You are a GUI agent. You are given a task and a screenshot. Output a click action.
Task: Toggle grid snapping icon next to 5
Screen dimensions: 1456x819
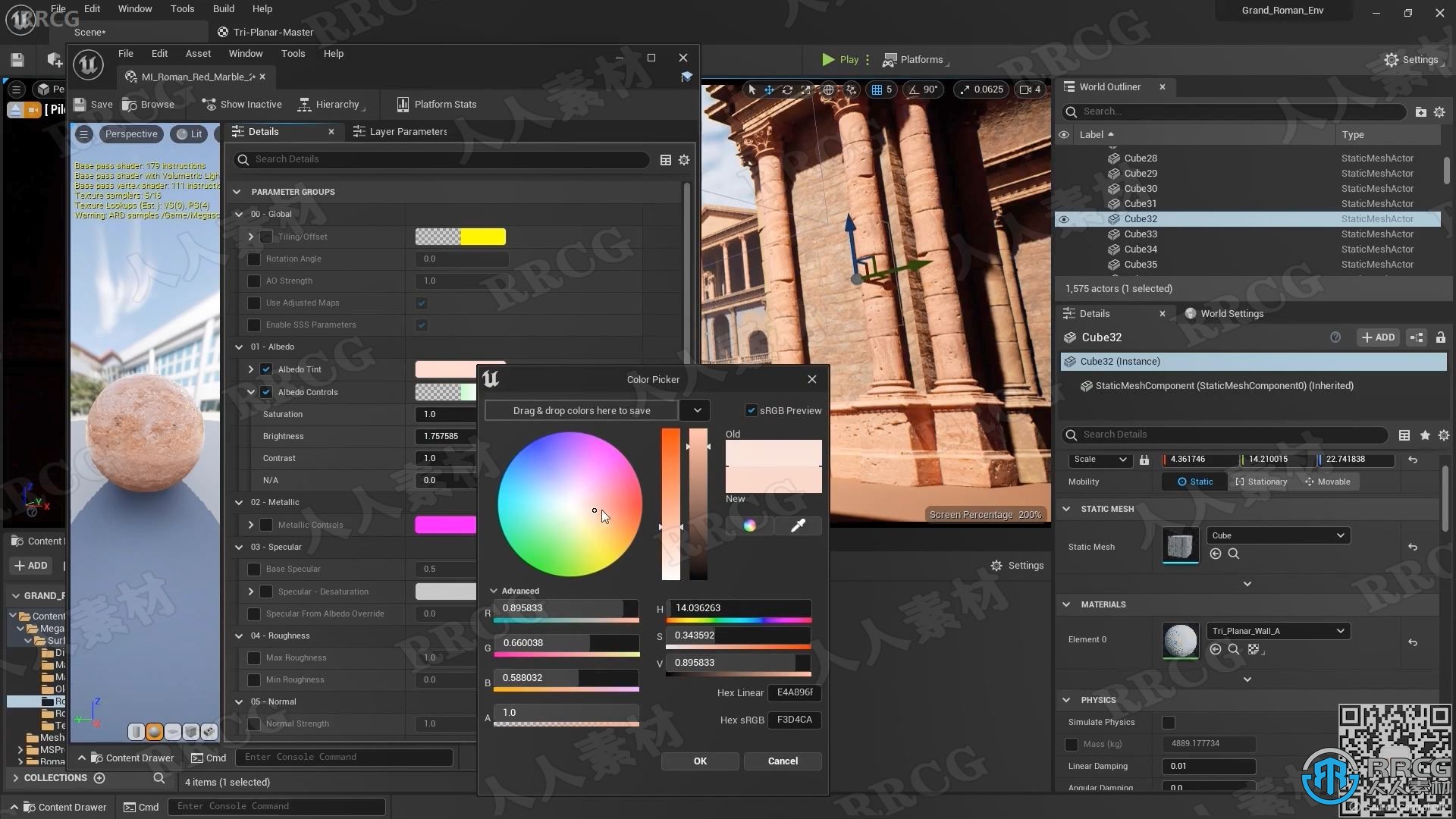click(877, 89)
